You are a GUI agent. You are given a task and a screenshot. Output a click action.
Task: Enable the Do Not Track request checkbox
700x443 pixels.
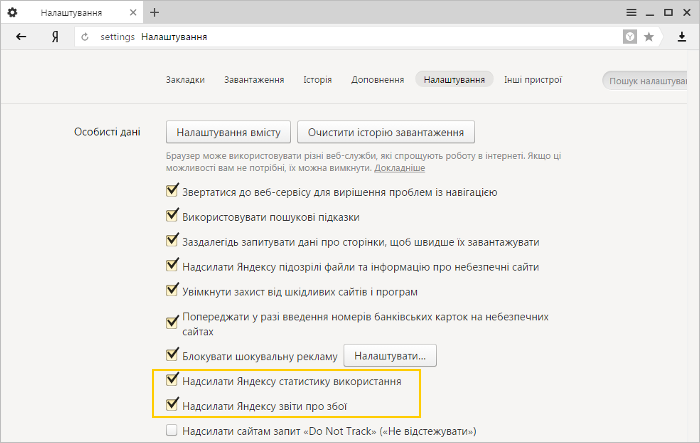(x=172, y=430)
